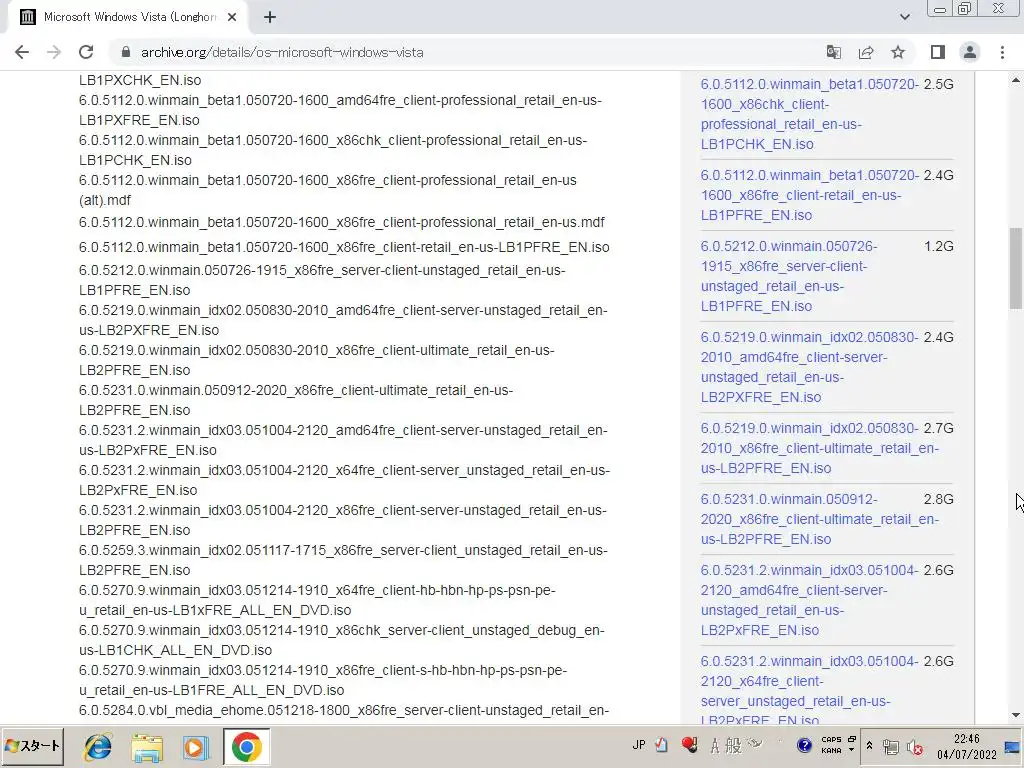
Task: Click the 6.0.5112.0 amd64fre LB1PXFRE_EN.iso text line
Action: click(x=340, y=110)
